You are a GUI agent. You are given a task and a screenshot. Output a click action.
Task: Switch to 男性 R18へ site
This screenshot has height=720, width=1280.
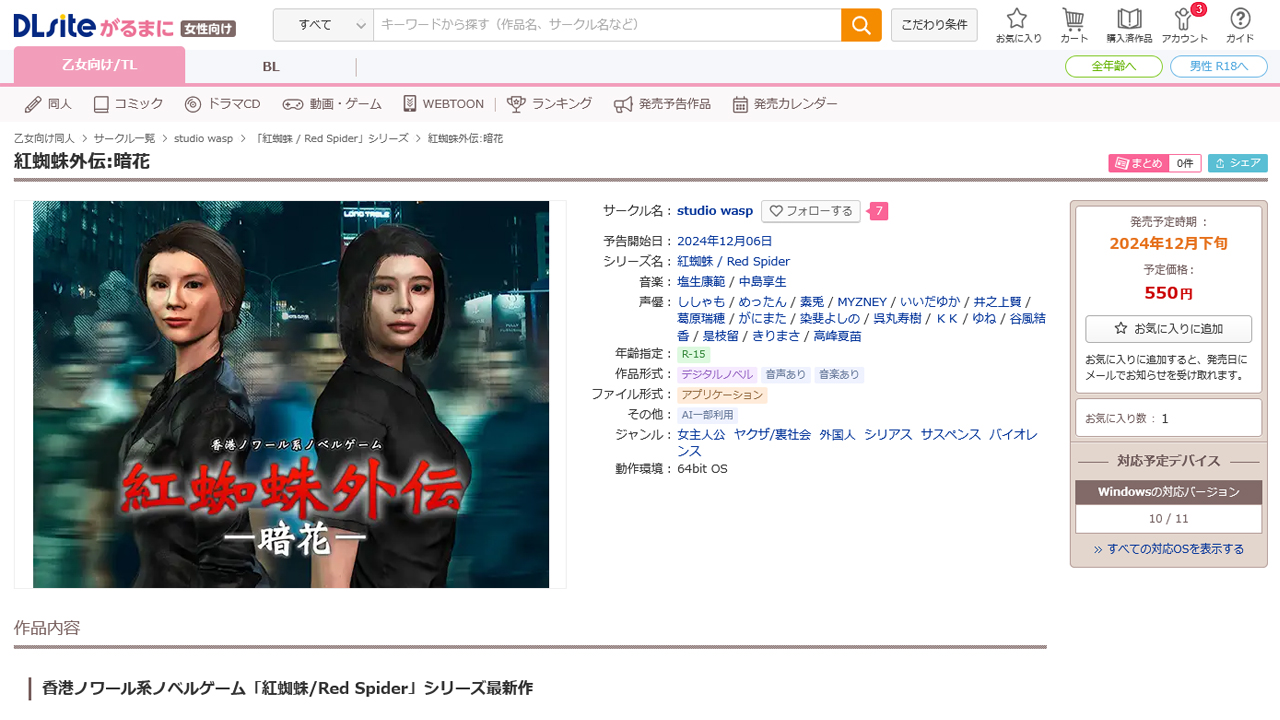(1219, 66)
